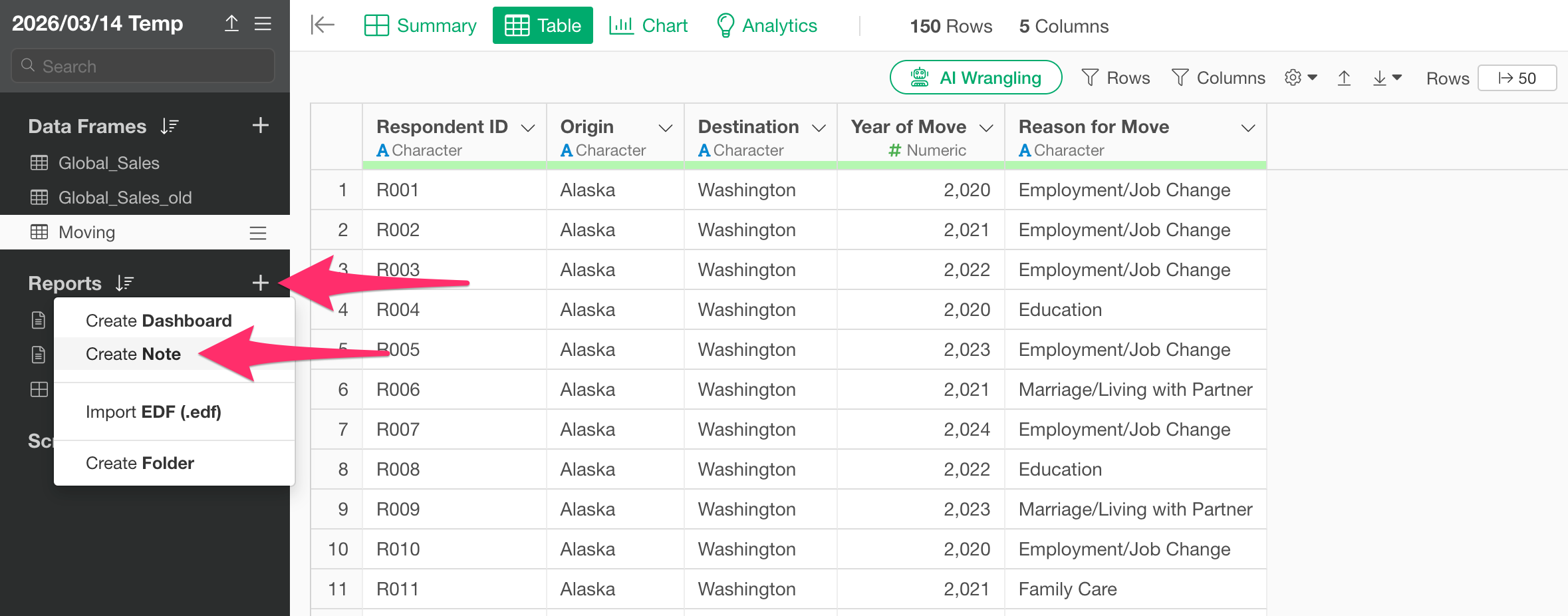Click the sort icon beside Data Frames
Image resolution: width=1568 pixels, height=616 pixels.
tap(170, 126)
